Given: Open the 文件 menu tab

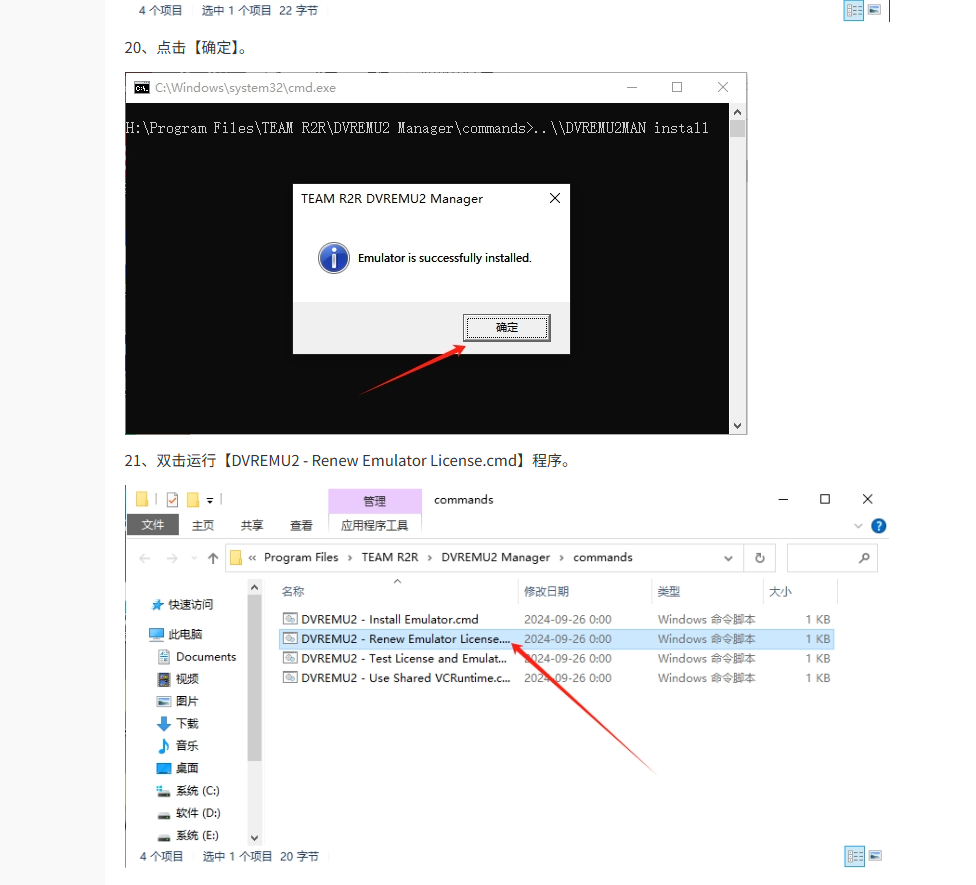Looking at the screenshot, I should (152, 525).
